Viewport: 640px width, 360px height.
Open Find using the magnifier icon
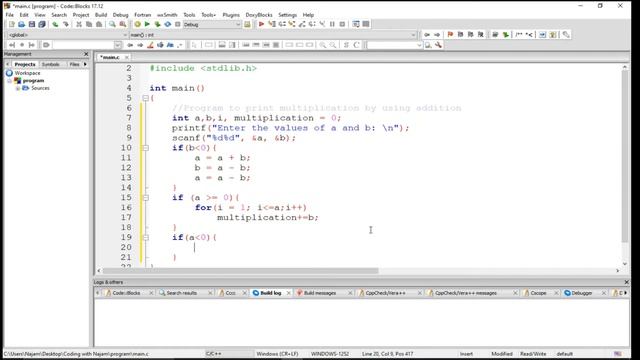pos(112,24)
